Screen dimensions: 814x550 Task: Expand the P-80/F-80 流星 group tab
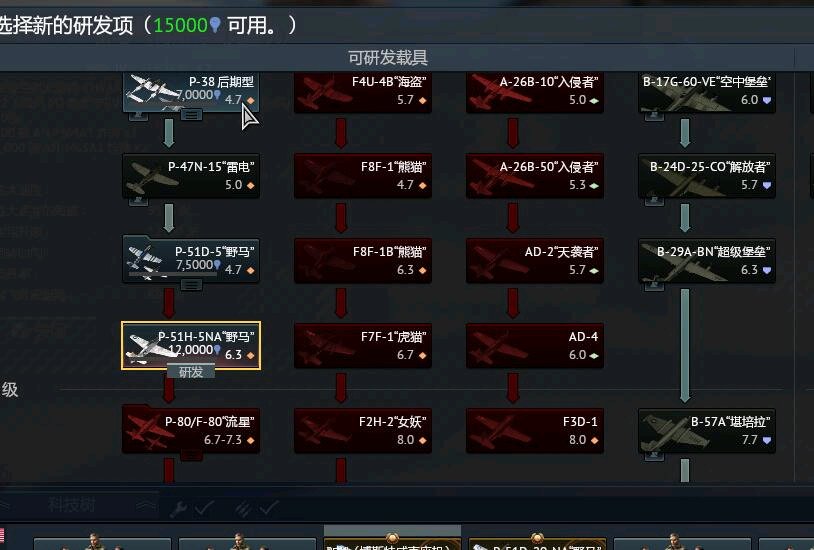coord(191,455)
